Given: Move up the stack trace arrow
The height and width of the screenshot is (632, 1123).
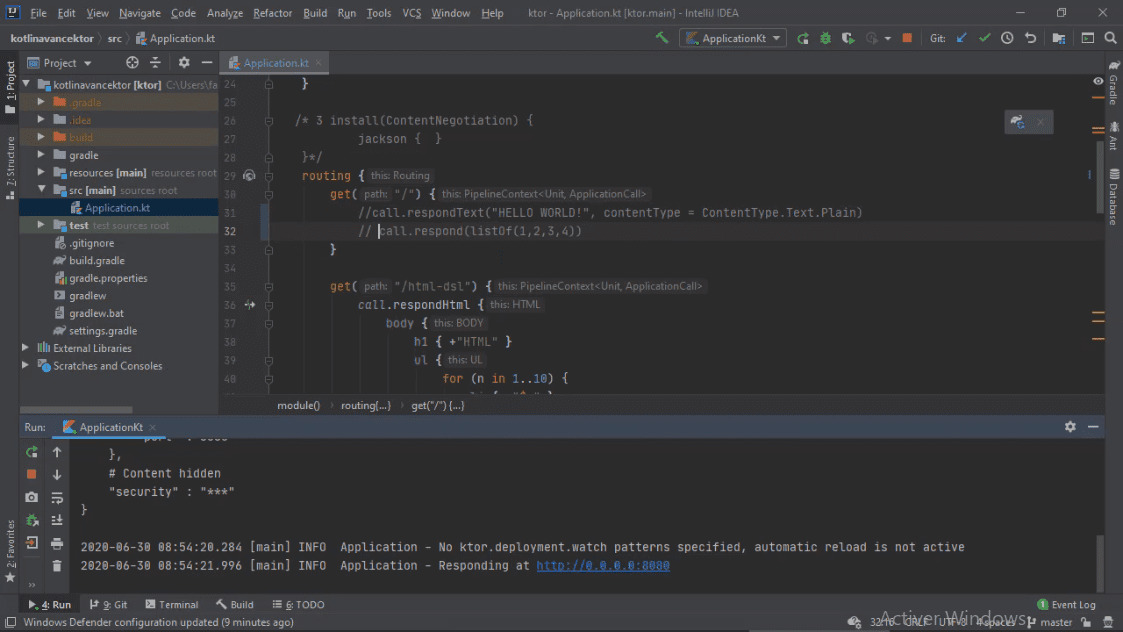Looking at the screenshot, I should click(57, 452).
